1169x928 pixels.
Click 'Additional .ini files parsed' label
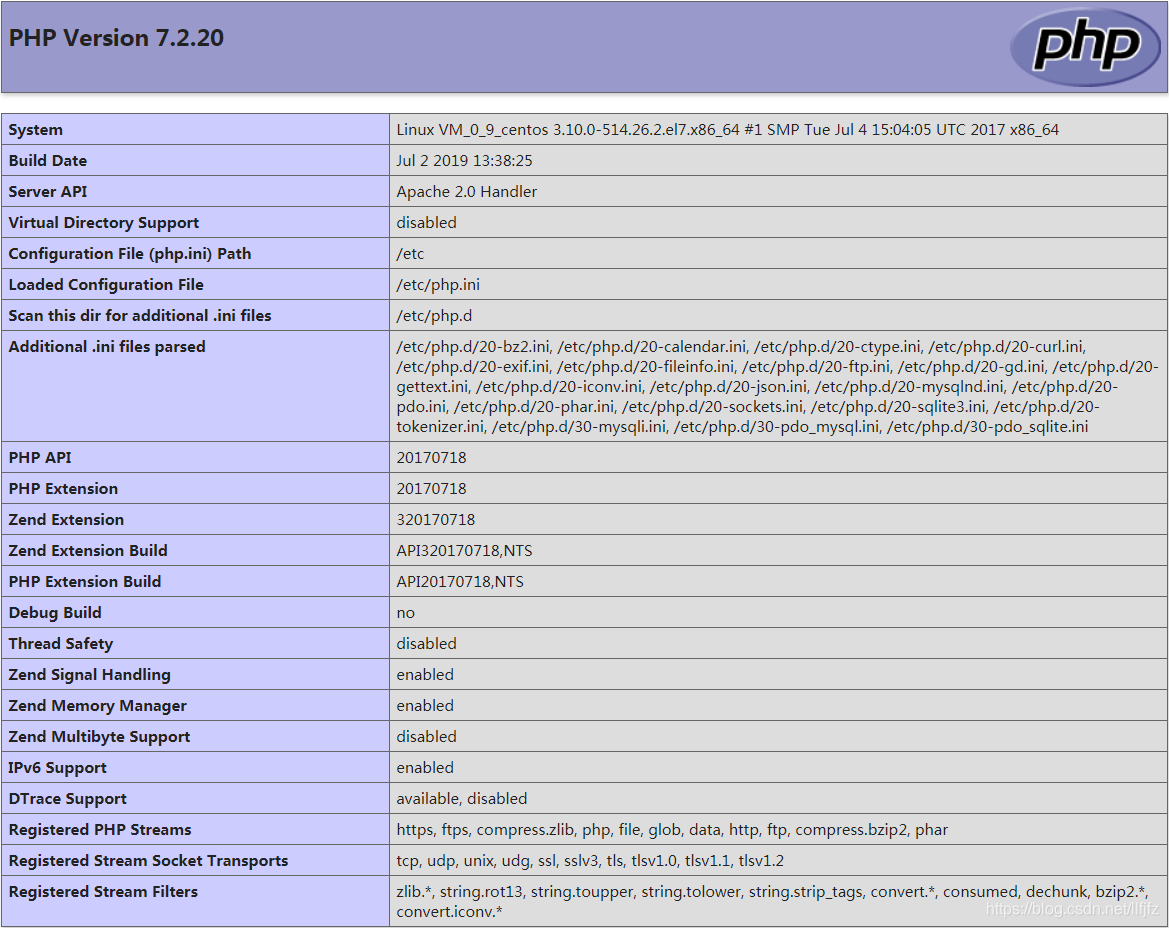click(107, 347)
